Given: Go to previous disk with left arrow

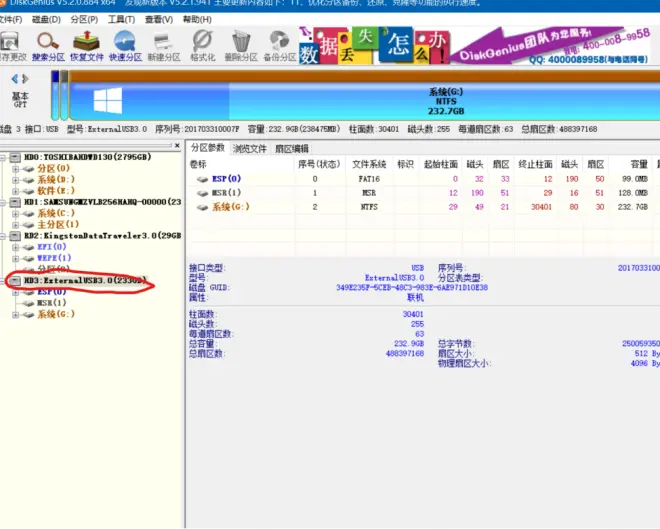Looking at the screenshot, I should click(x=15, y=79).
